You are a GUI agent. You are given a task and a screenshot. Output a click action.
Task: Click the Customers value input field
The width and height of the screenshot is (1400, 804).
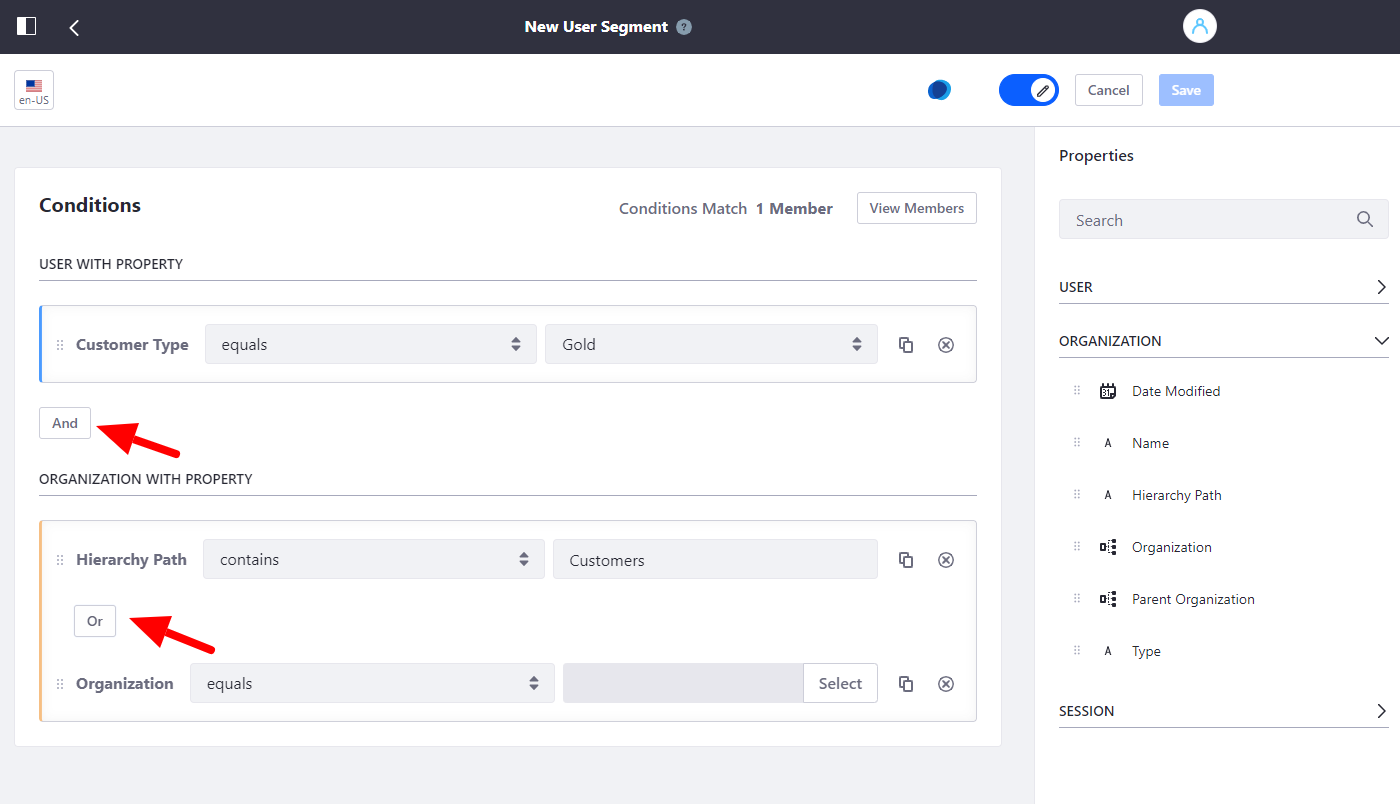[x=714, y=559]
